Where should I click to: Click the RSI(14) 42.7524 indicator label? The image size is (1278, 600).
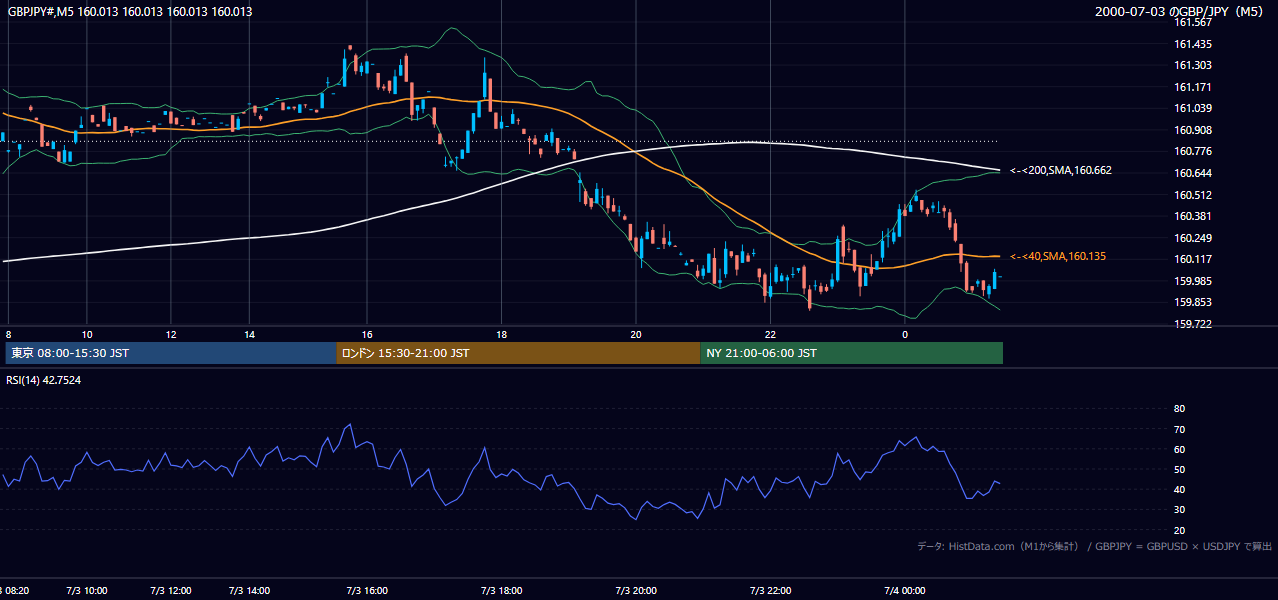point(44,381)
